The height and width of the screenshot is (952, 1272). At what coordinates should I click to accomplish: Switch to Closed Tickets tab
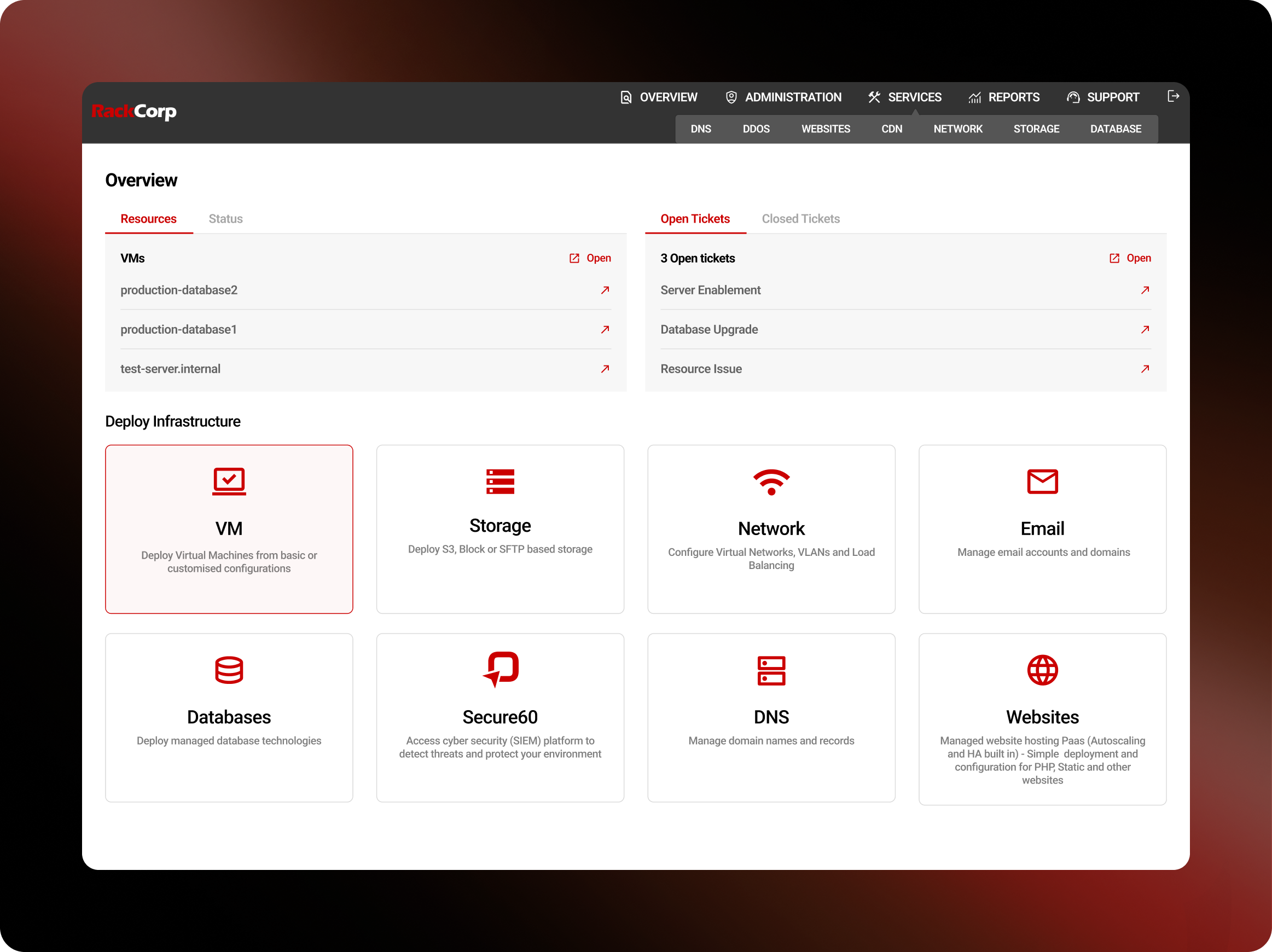pos(800,219)
